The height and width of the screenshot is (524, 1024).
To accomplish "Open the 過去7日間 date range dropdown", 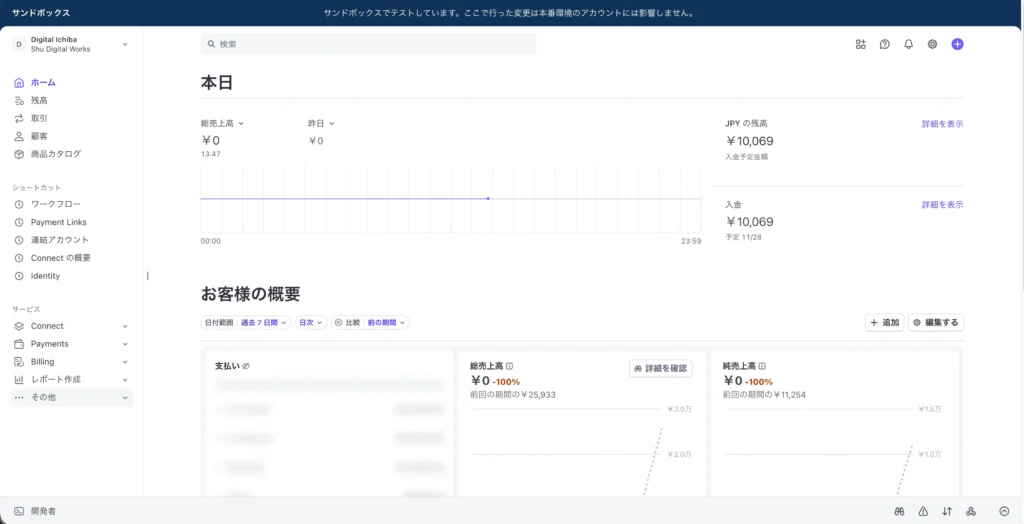I will [x=264, y=323].
